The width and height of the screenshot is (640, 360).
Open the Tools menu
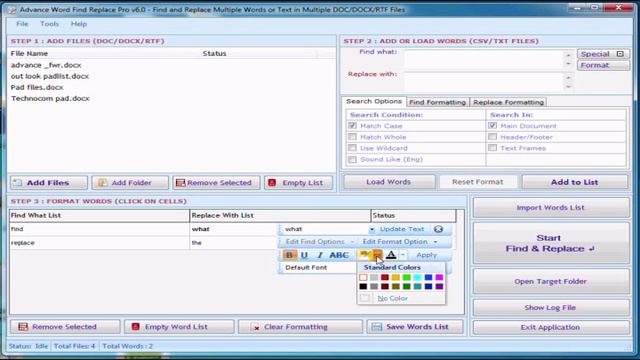pos(49,24)
